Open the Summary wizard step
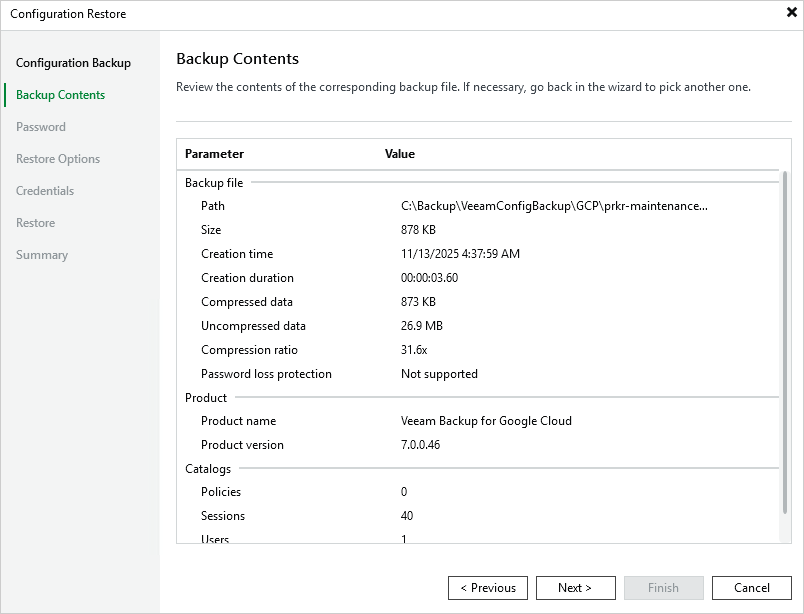This screenshot has height=614, width=804. pos(42,255)
